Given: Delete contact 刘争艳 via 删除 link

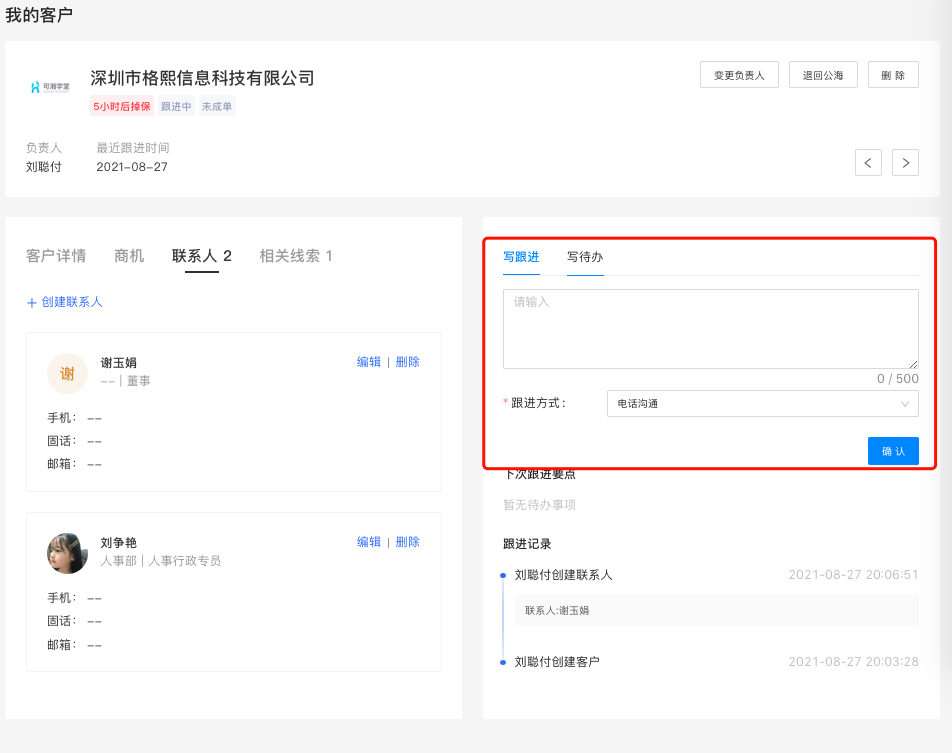Looking at the screenshot, I should pyautogui.click(x=408, y=542).
